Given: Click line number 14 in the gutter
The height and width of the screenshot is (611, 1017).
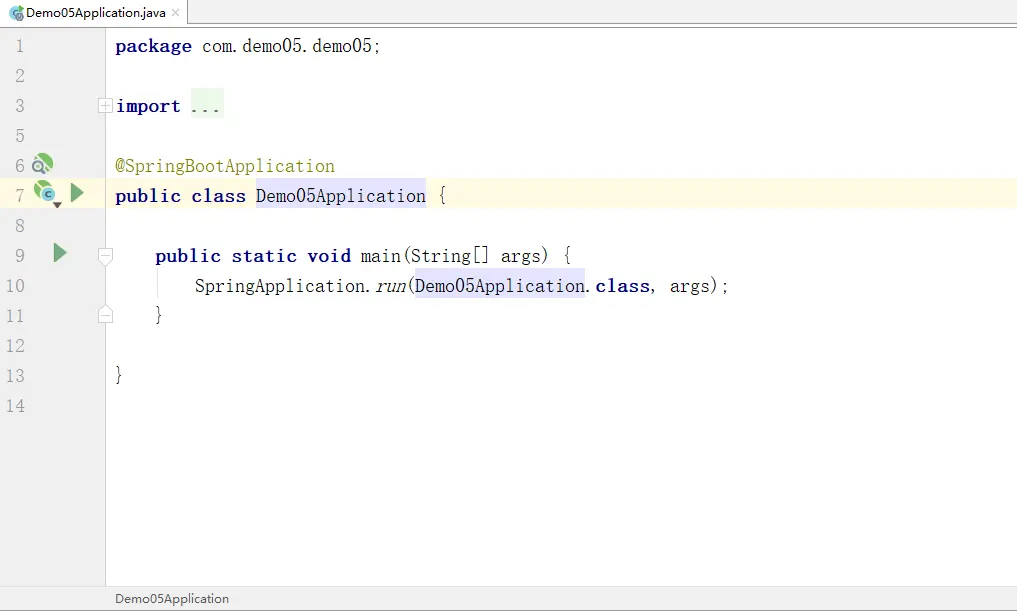Looking at the screenshot, I should click(x=16, y=406).
